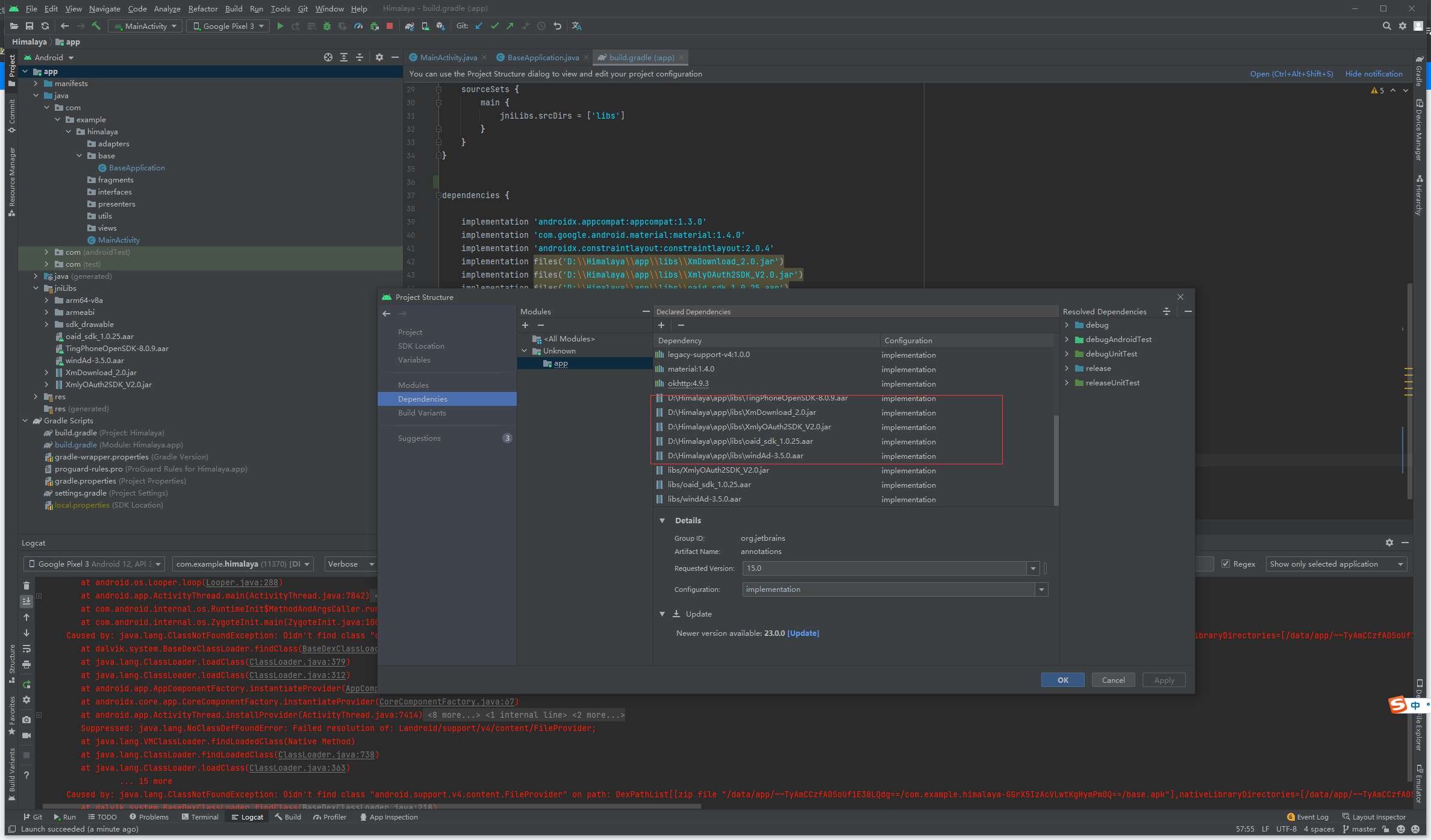Click Expand All in Project panel
The height and width of the screenshot is (840, 1431).
344,57
